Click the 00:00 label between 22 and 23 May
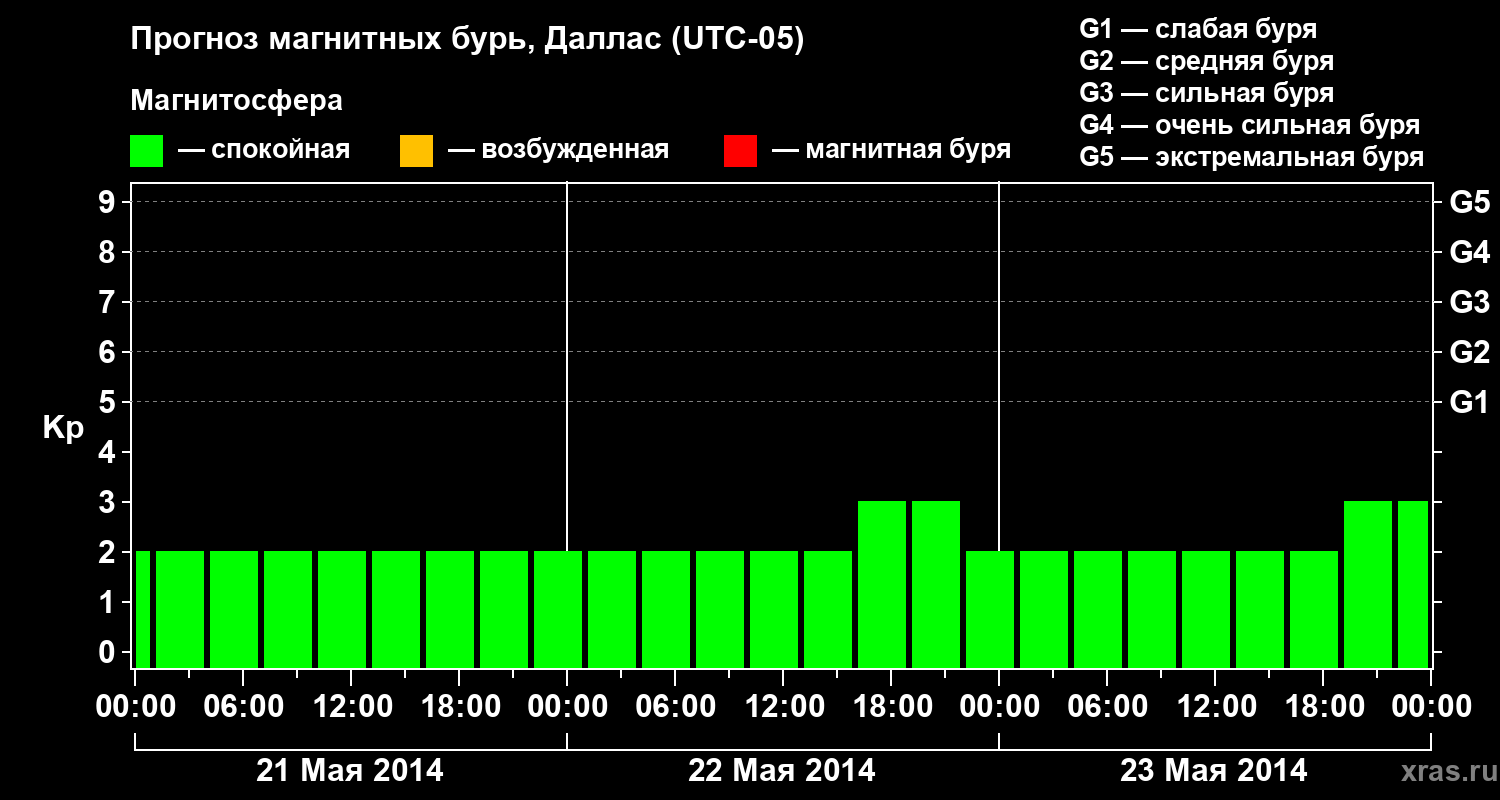Screen dimensions: 1500x800 point(999,706)
